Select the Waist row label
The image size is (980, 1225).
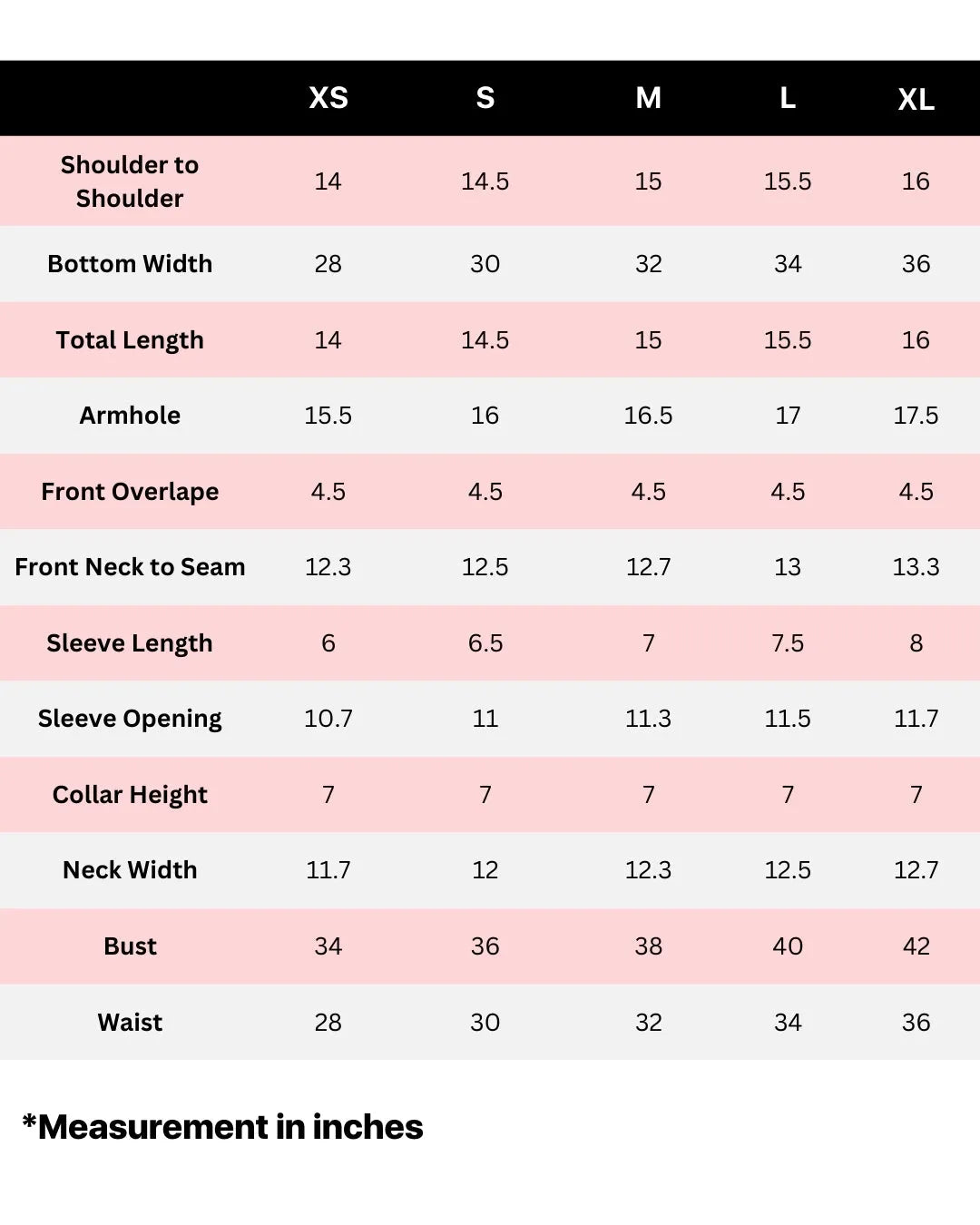[130, 1023]
